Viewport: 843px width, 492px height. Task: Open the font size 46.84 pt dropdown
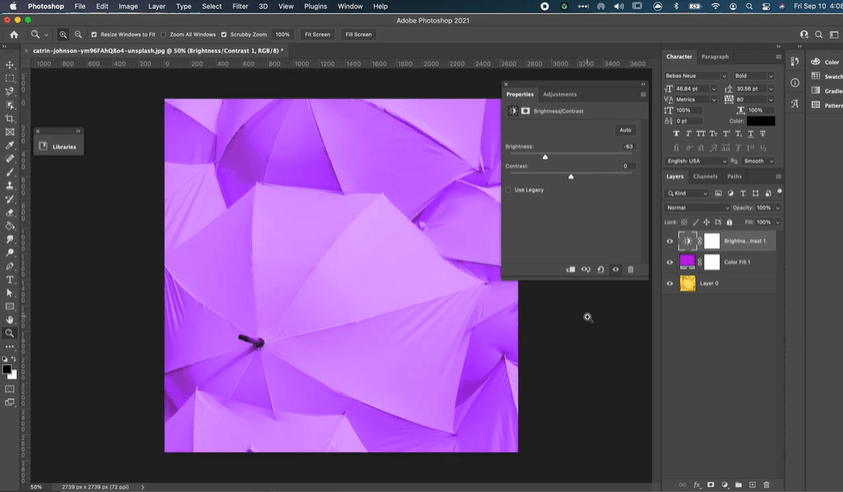pyautogui.click(x=713, y=89)
